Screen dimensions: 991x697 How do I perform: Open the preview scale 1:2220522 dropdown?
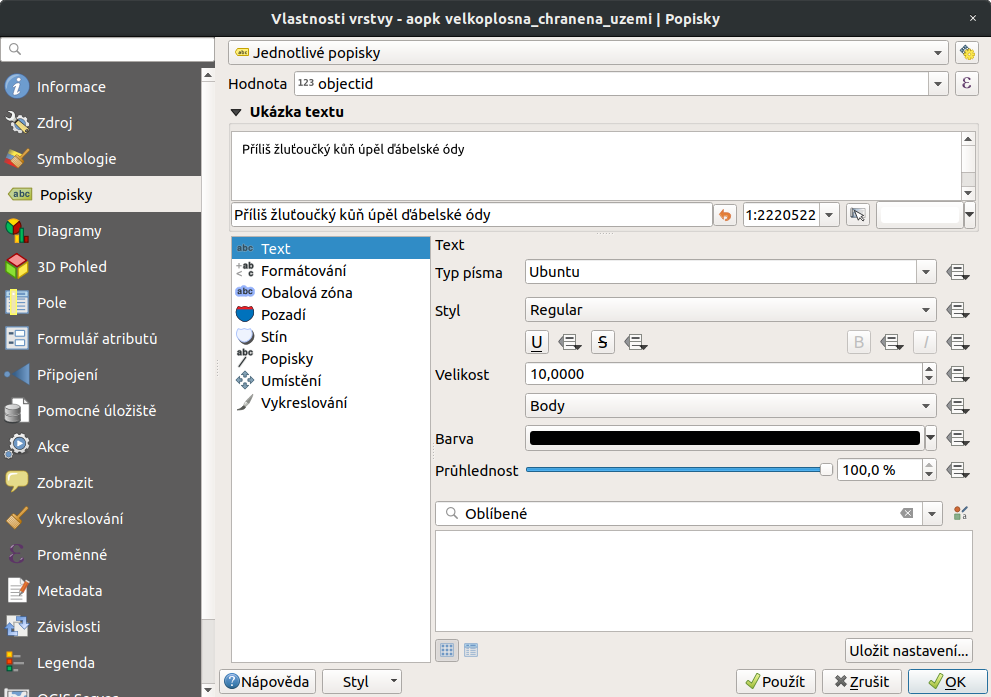[829, 215]
